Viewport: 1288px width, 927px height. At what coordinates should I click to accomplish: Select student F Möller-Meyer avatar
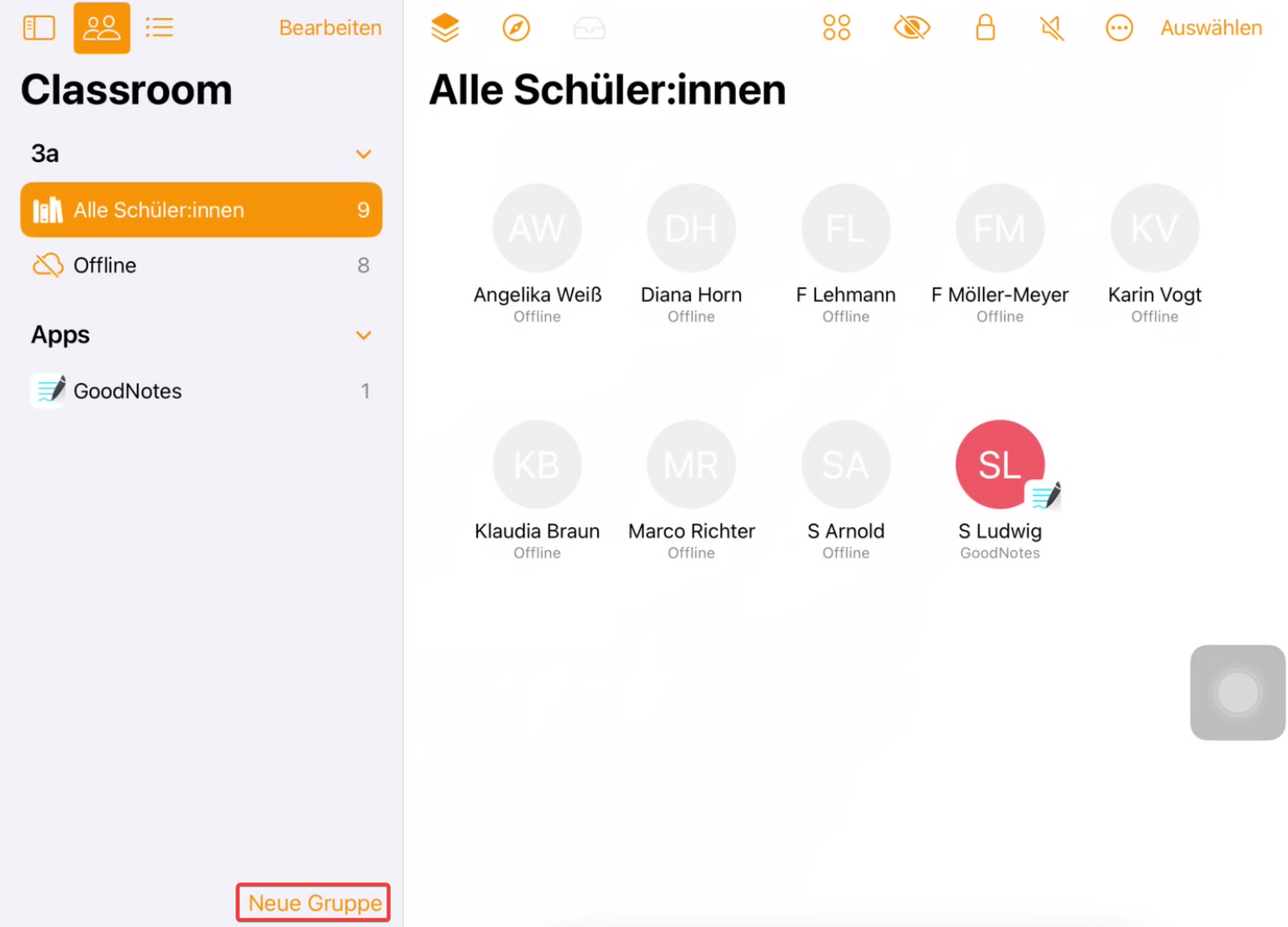click(1000, 229)
